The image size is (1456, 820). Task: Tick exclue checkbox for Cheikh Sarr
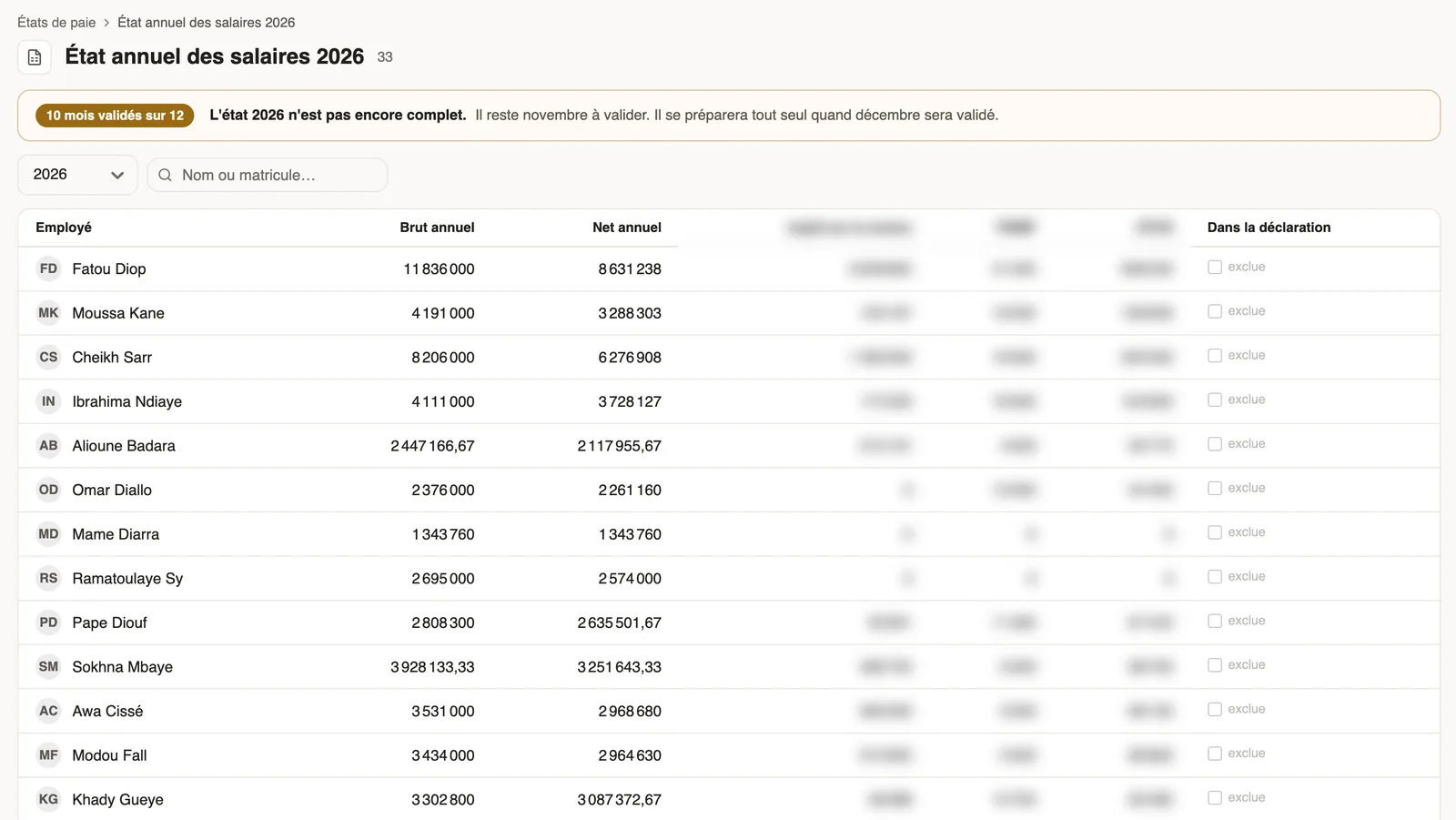pos(1215,355)
